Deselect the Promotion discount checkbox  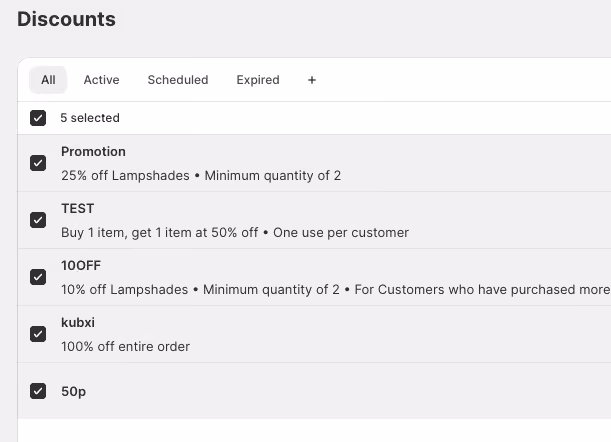click(38, 163)
